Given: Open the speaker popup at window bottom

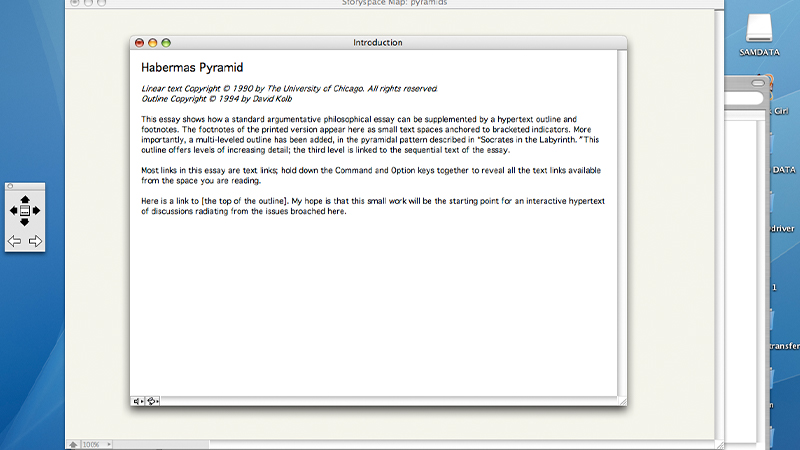Looking at the screenshot, I should [x=138, y=401].
